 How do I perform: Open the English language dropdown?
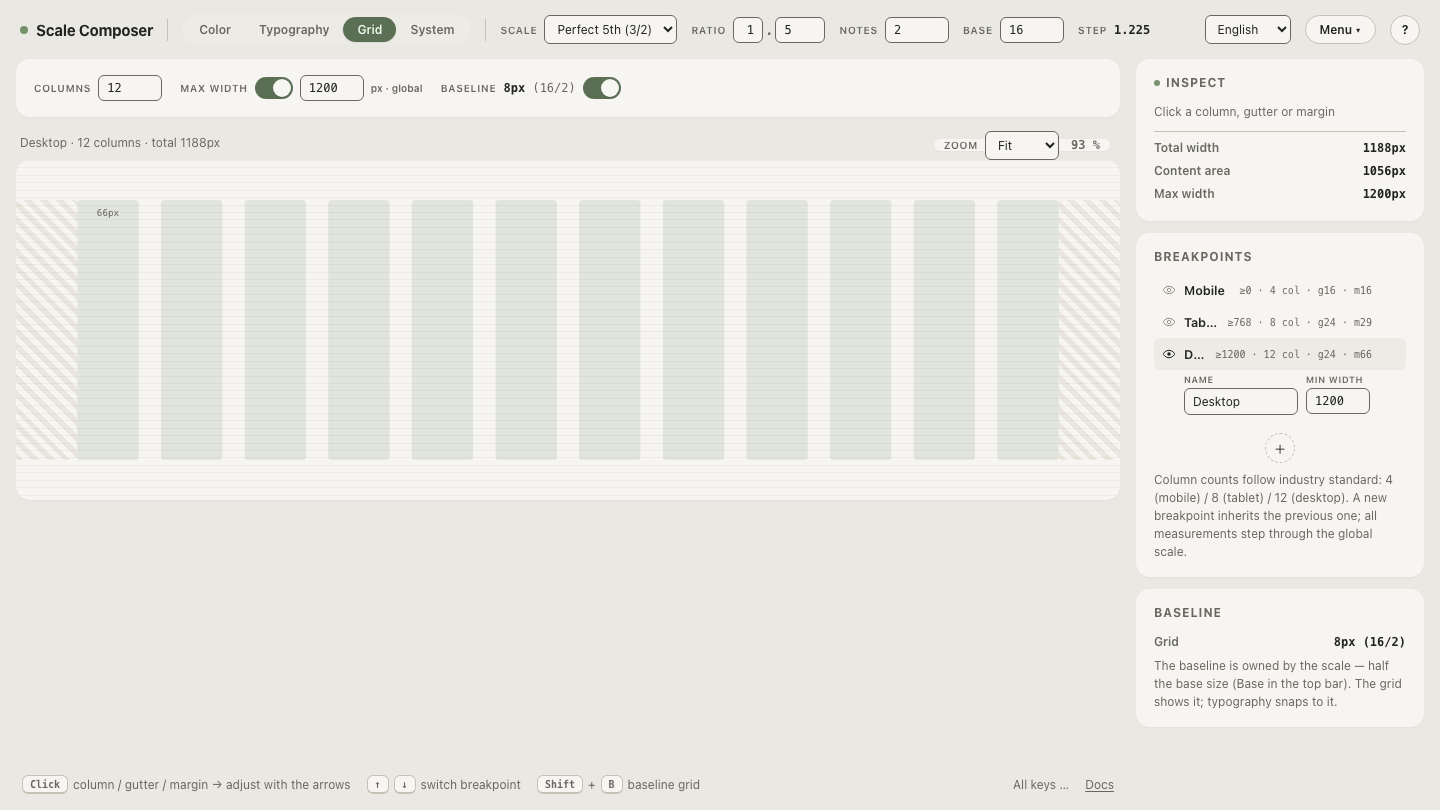click(x=1248, y=30)
